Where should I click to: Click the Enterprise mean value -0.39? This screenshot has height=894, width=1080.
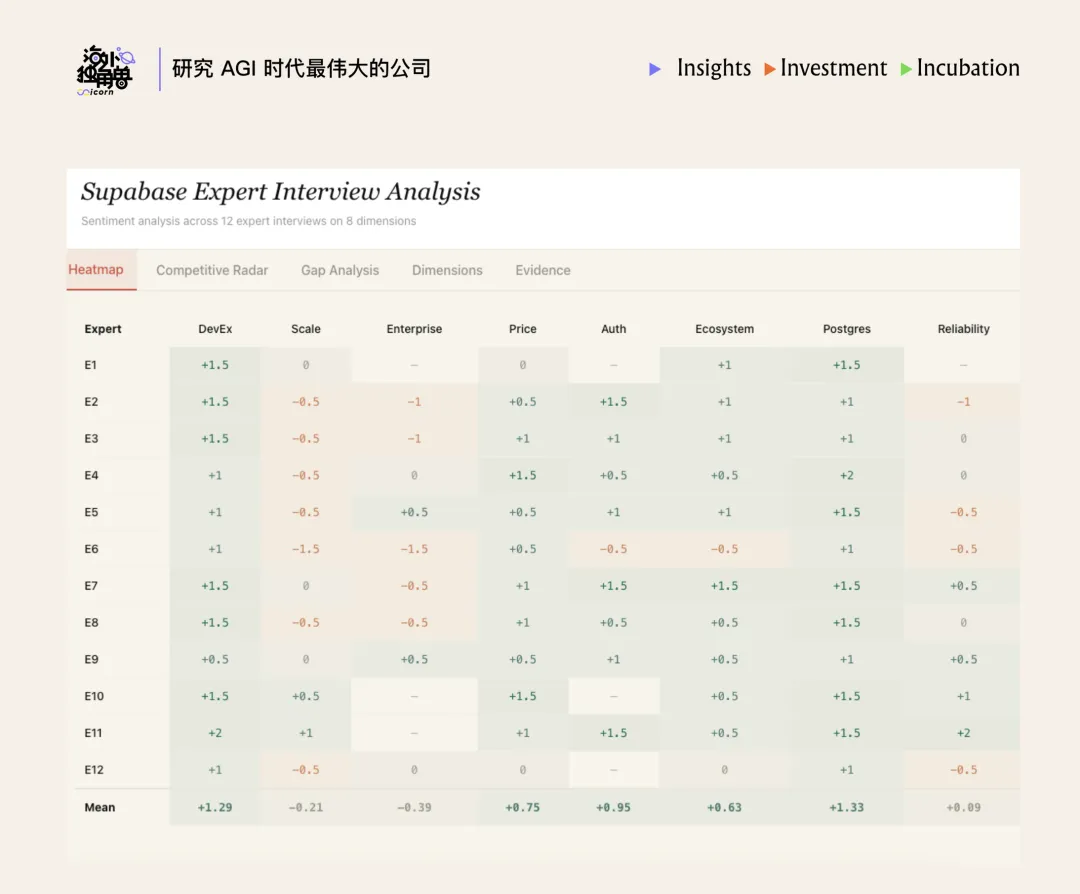(414, 807)
